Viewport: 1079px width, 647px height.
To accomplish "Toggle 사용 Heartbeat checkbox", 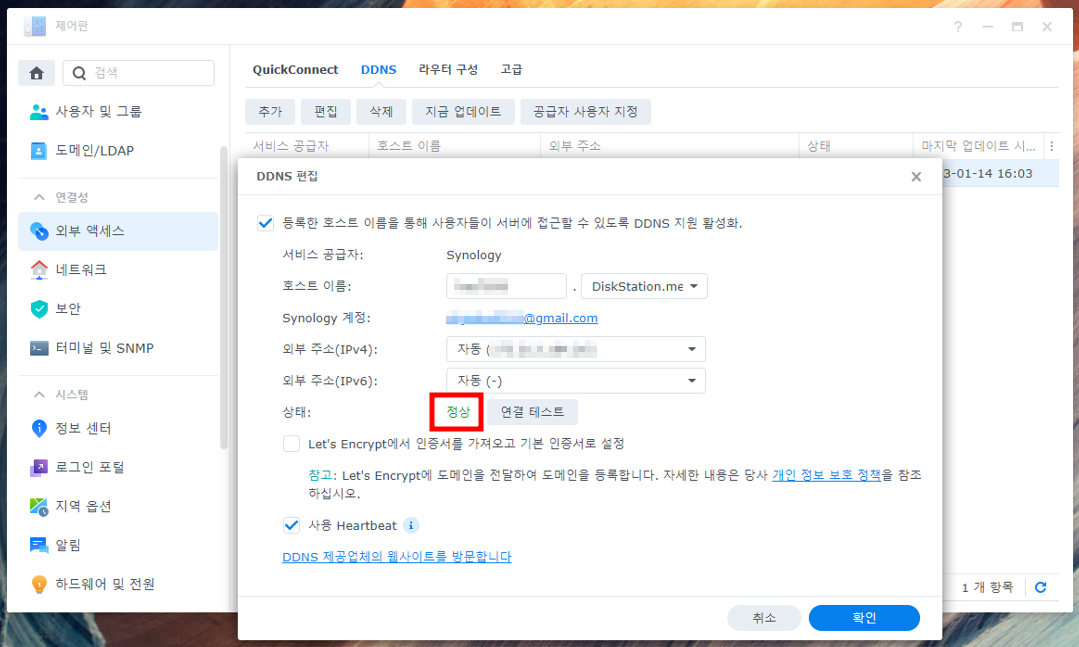I will [x=292, y=525].
